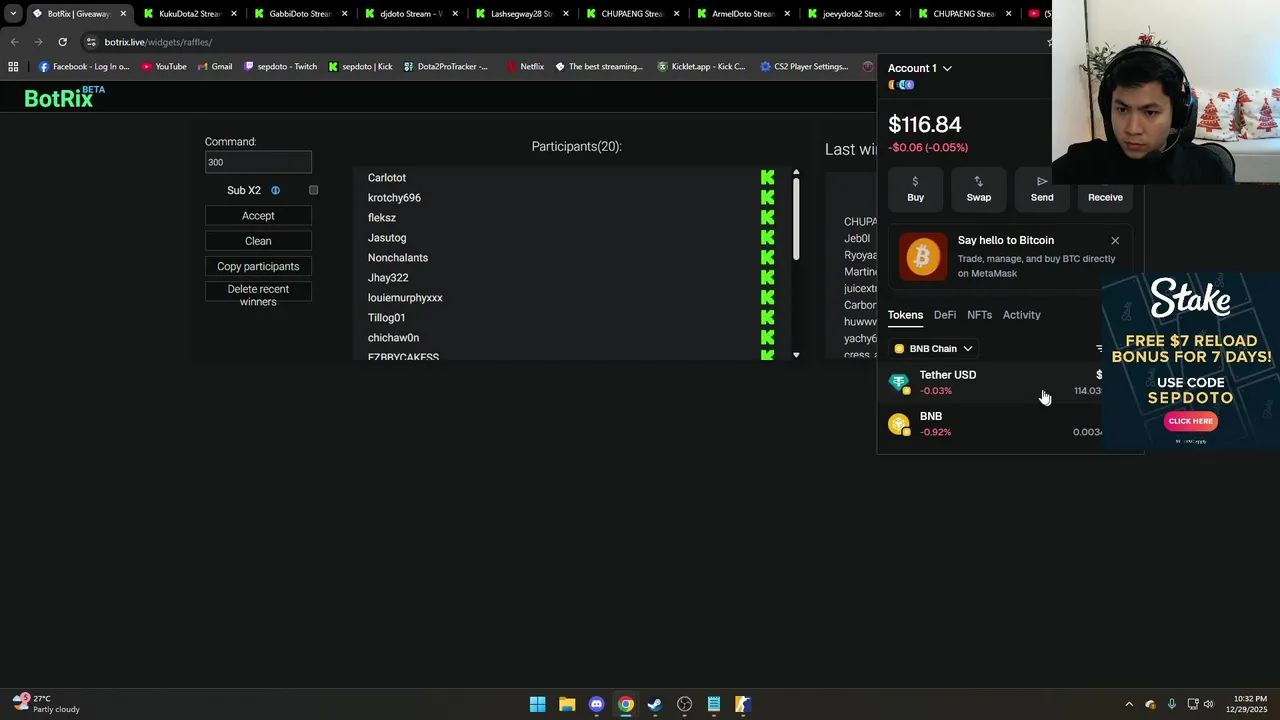Open File Explorer from the taskbar
The height and width of the screenshot is (720, 1280).
click(567, 704)
